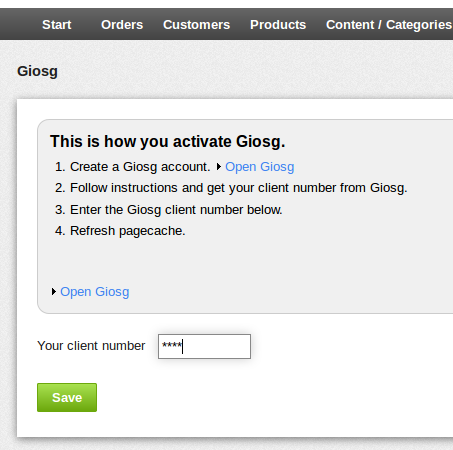
Task: Save the Giosg client number
Action: pyautogui.click(x=67, y=397)
